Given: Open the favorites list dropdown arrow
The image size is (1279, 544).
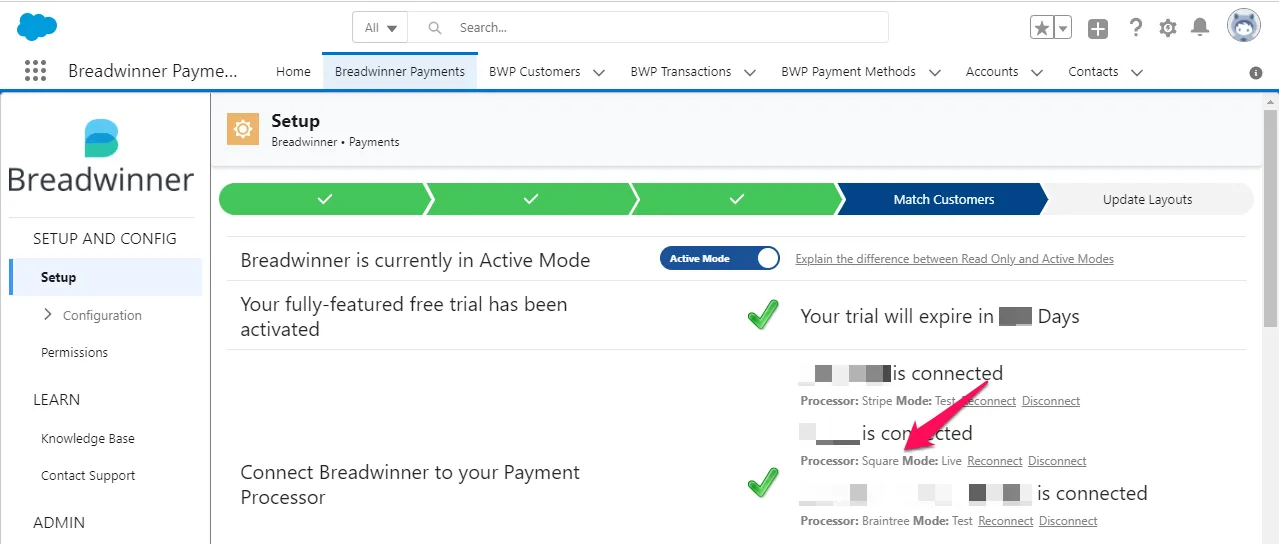Looking at the screenshot, I should (x=1063, y=28).
